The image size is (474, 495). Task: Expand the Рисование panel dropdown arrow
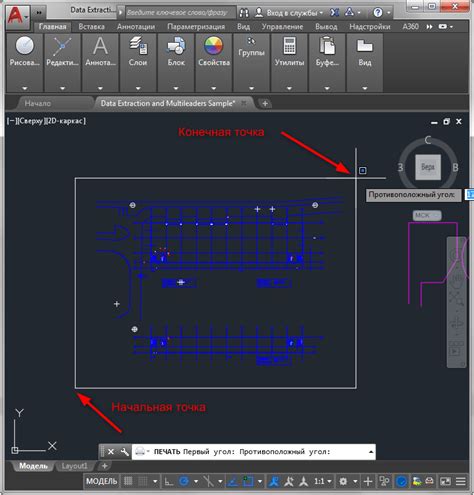click(25, 88)
